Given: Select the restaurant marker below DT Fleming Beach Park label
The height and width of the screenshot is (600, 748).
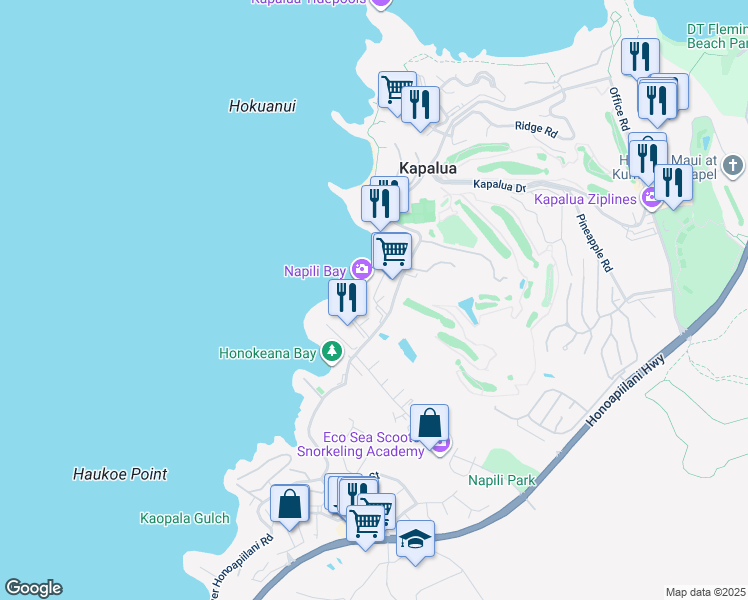Looking at the screenshot, I should (x=641, y=57).
